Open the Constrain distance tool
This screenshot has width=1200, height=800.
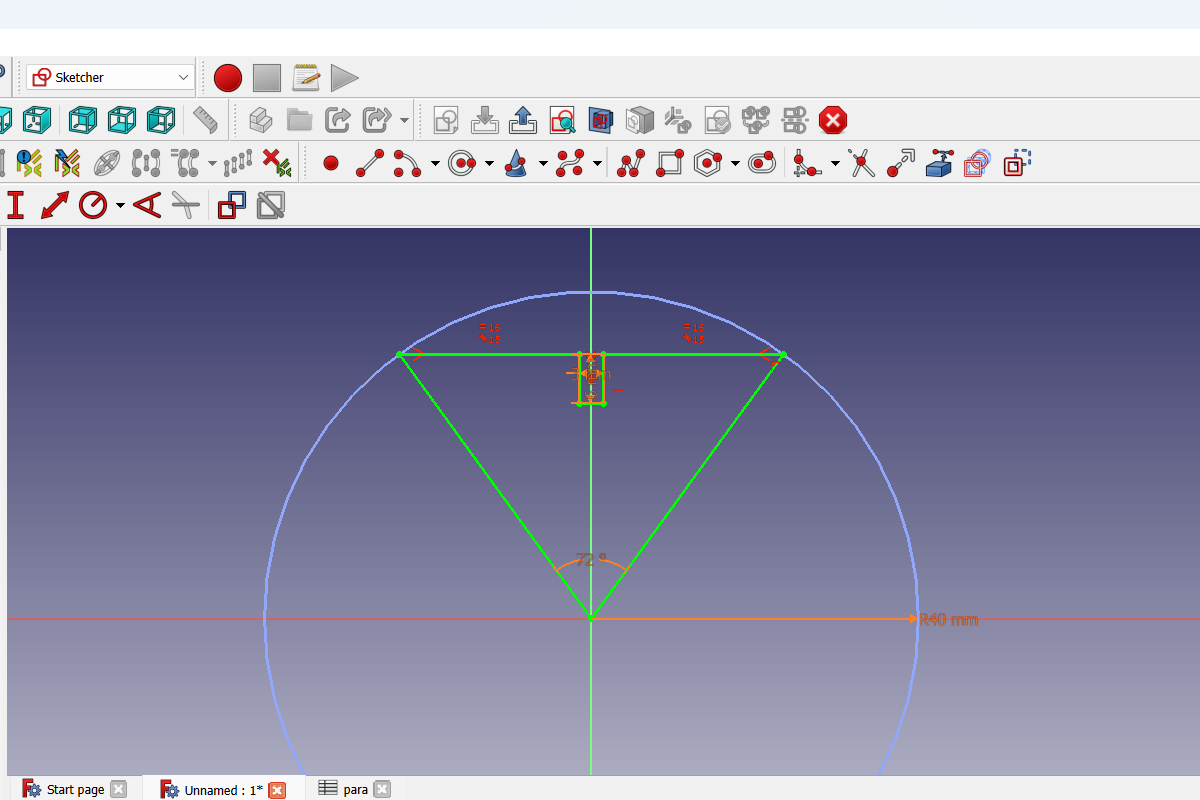pyautogui.click(x=55, y=205)
